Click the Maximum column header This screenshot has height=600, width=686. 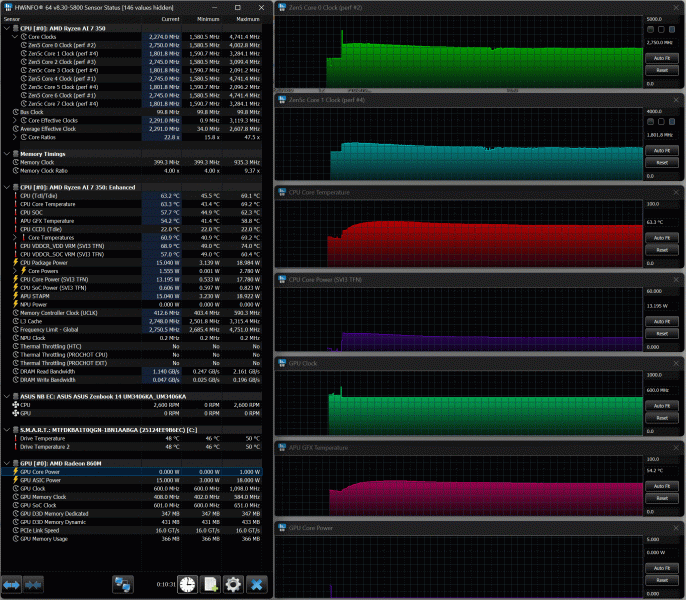pyautogui.click(x=248, y=19)
